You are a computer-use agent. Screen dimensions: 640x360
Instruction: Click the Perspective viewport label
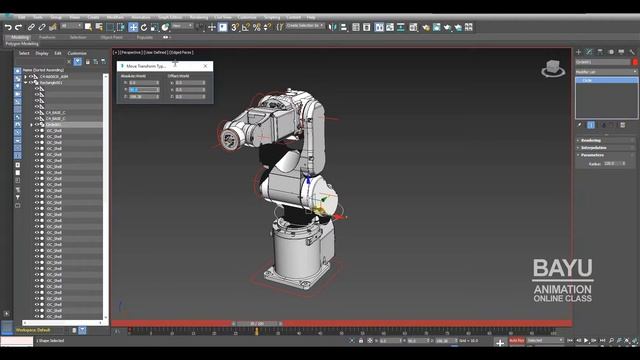[x=131, y=52]
